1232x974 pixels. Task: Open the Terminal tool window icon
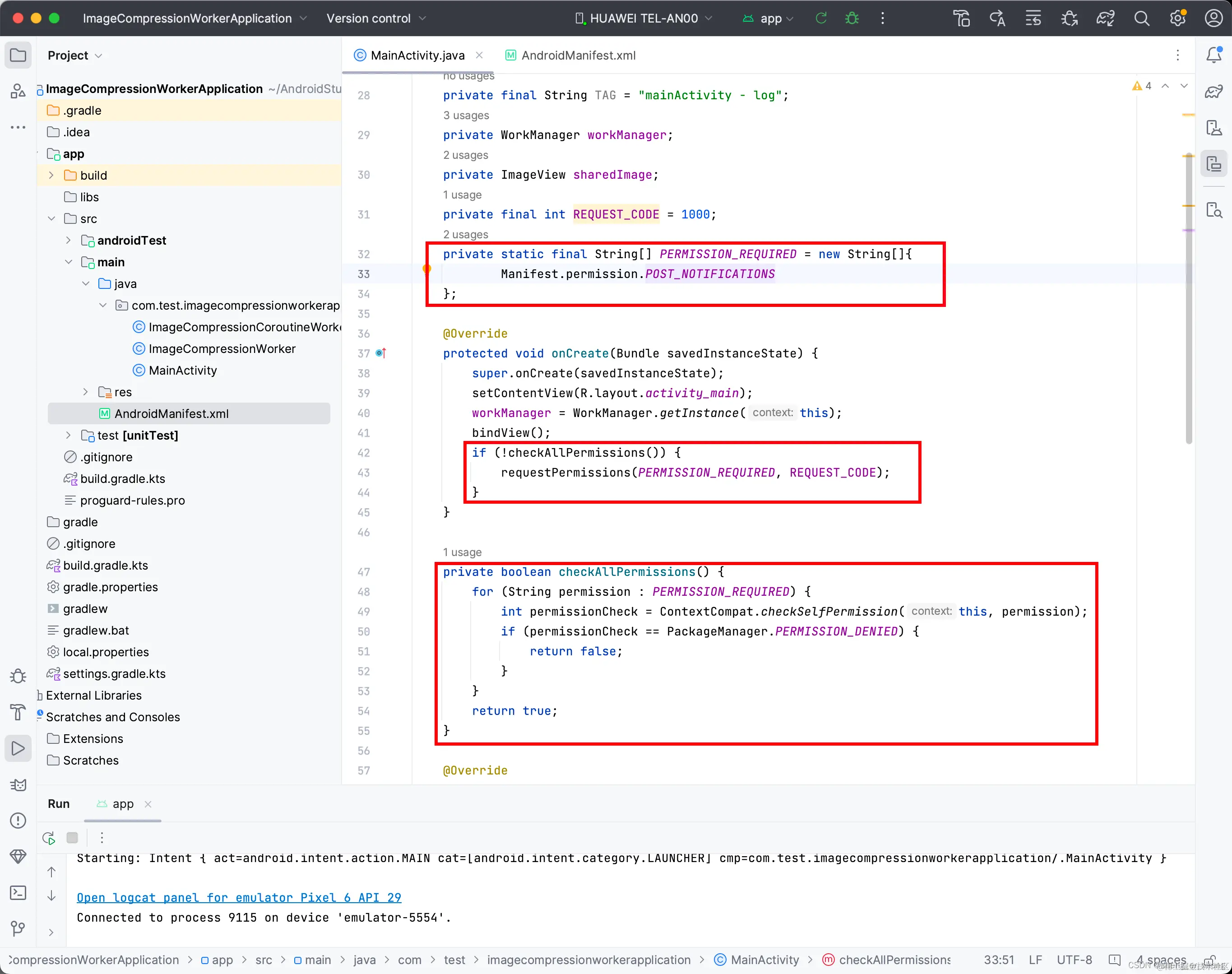click(x=18, y=892)
